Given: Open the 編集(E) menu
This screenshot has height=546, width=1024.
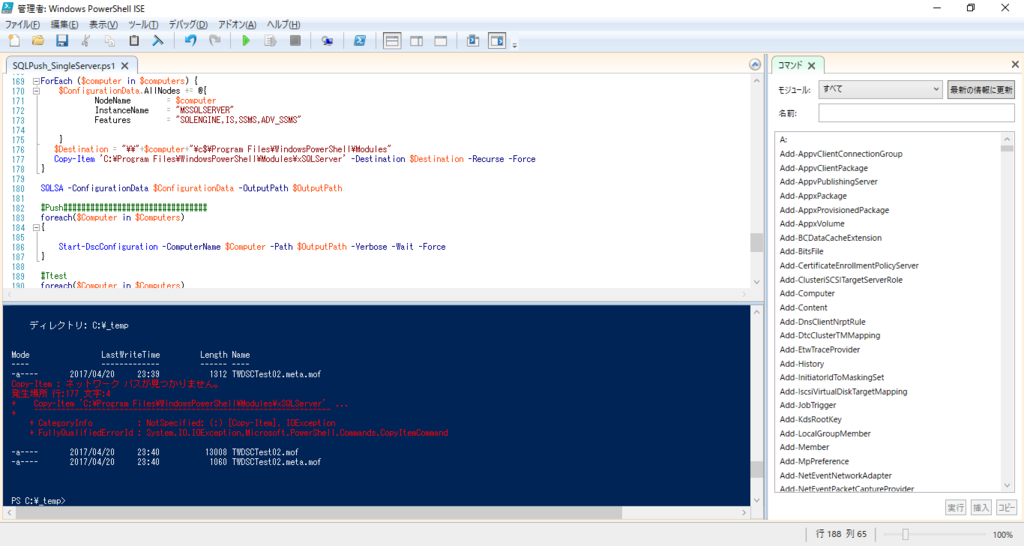Looking at the screenshot, I should 64,25.
